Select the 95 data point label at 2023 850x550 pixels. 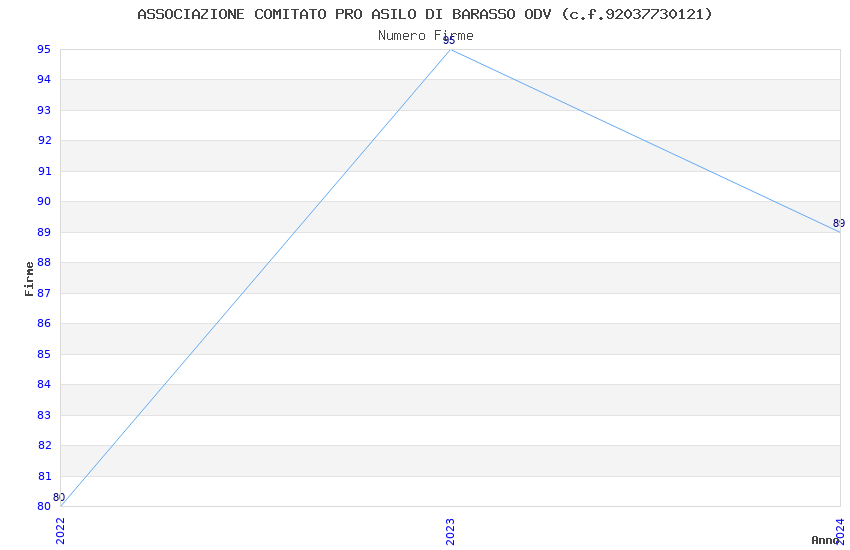click(x=449, y=41)
